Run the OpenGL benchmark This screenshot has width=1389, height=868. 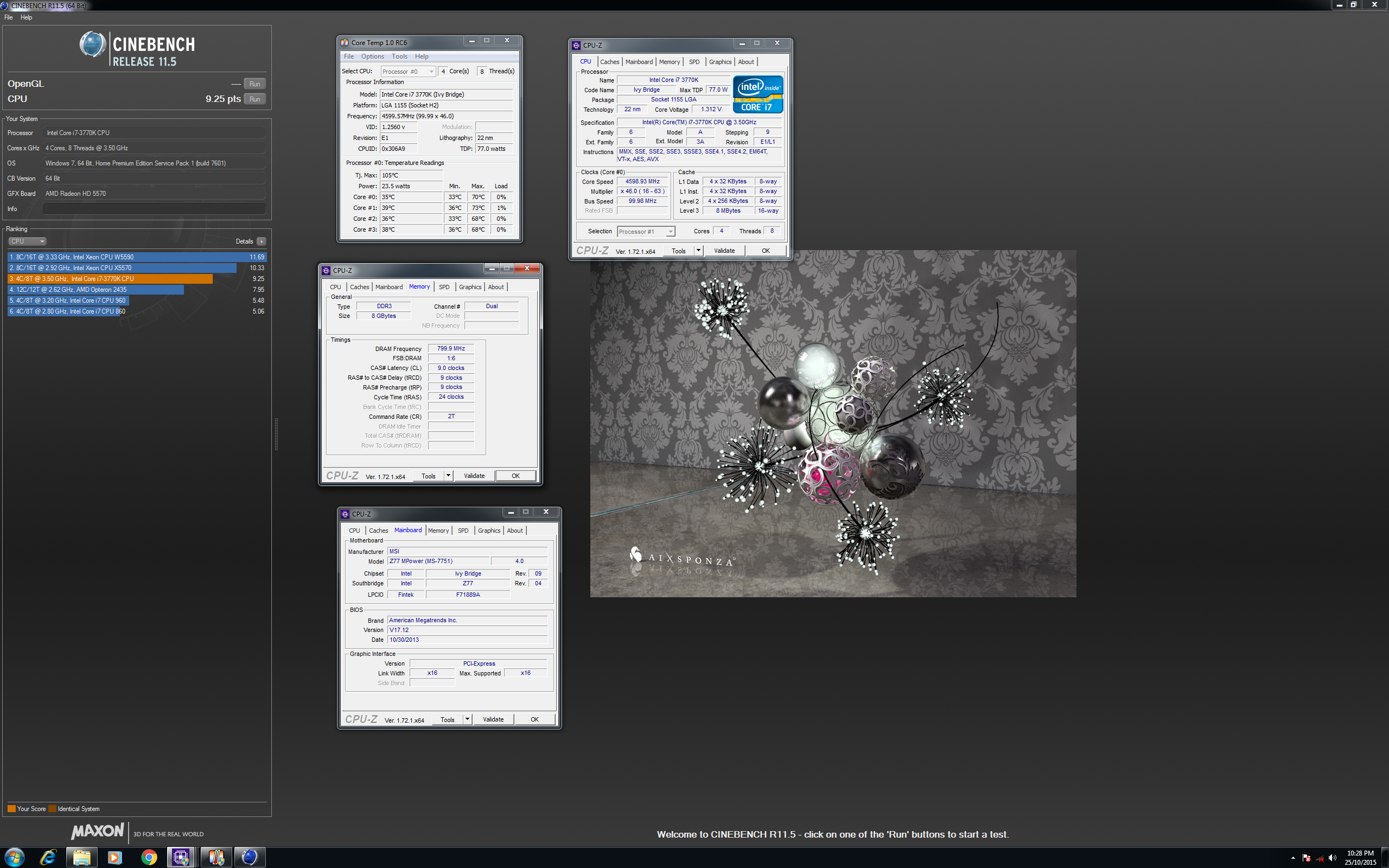coord(254,84)
